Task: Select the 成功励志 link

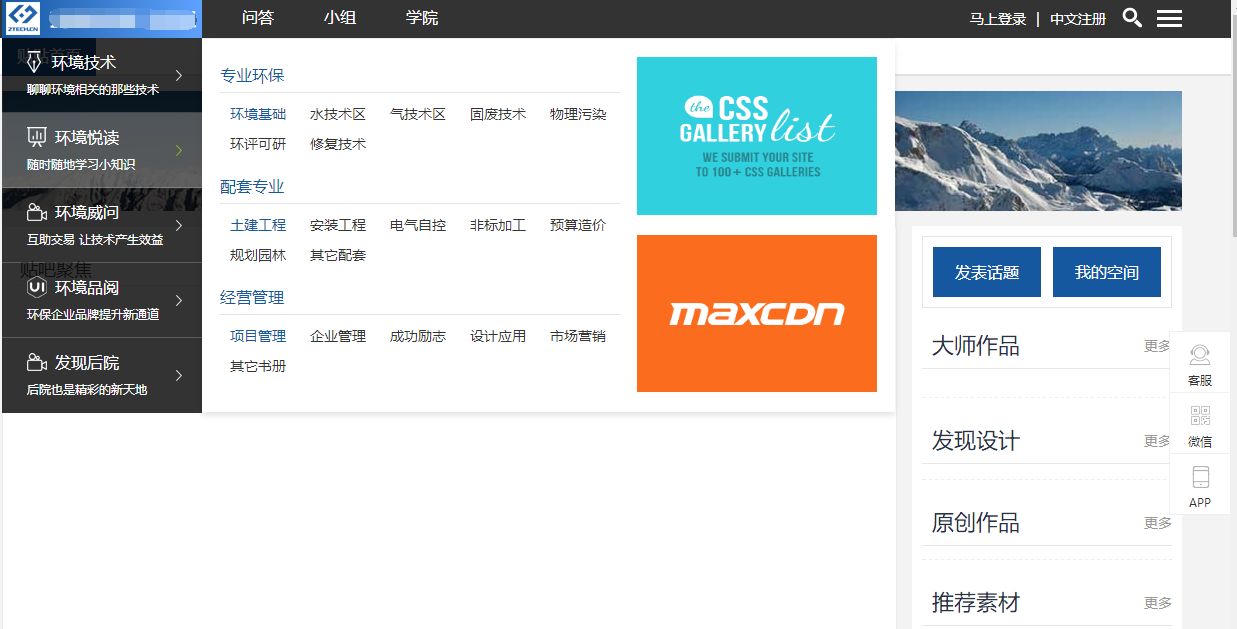Action: pos(418,337)
